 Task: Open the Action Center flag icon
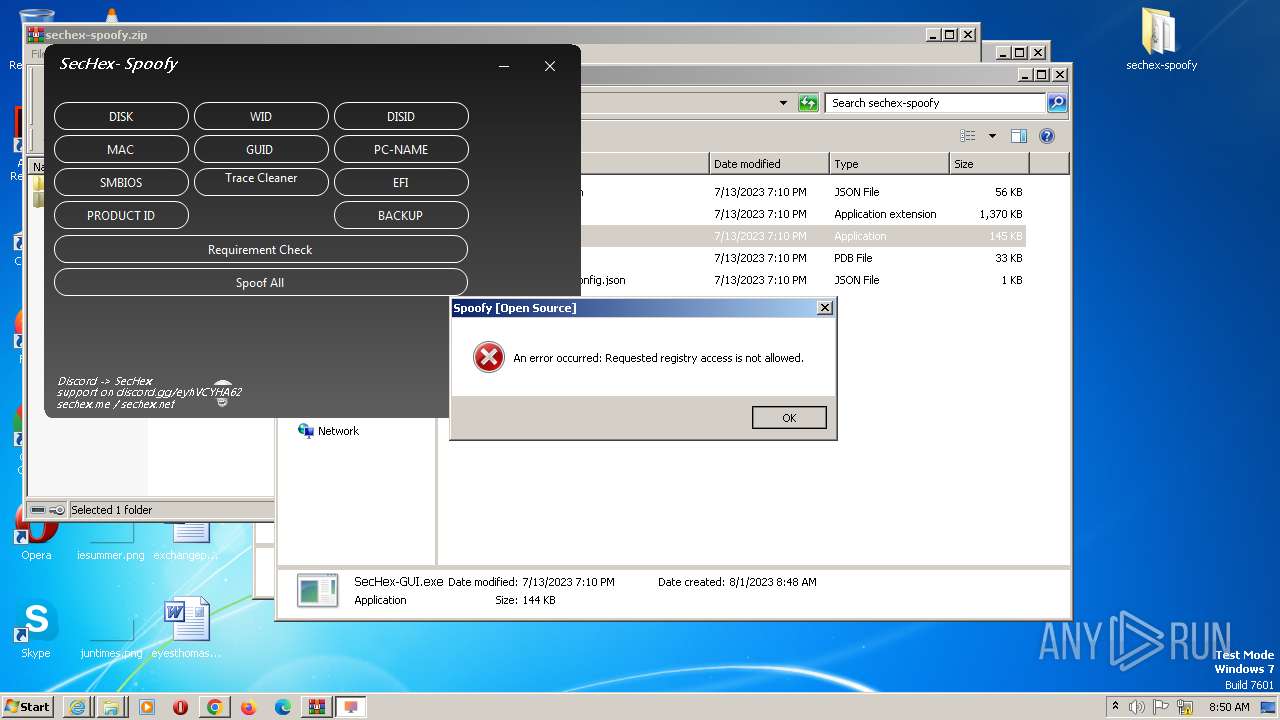[1162, 707]
